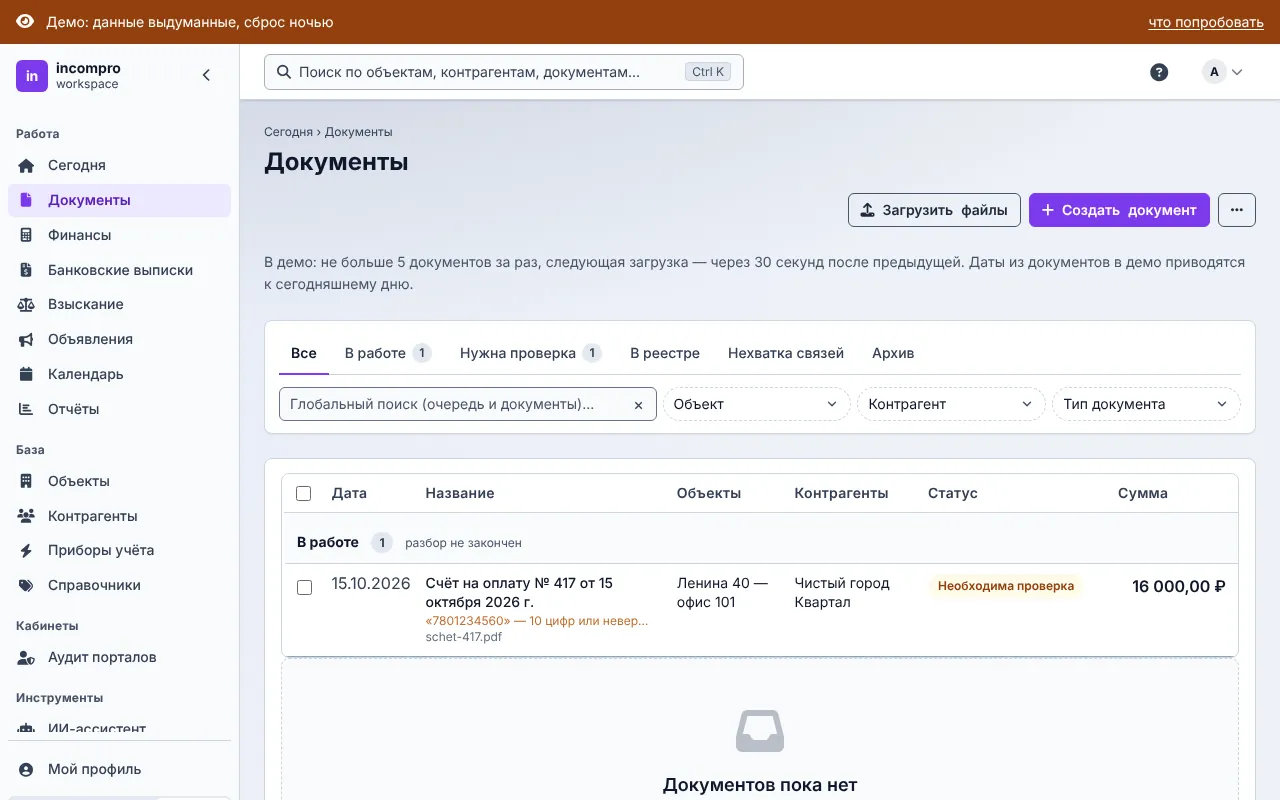Screen dimensions: 1280x800
Task: Click the upload icon on Загрузить файлы
Action: (867, 210)
